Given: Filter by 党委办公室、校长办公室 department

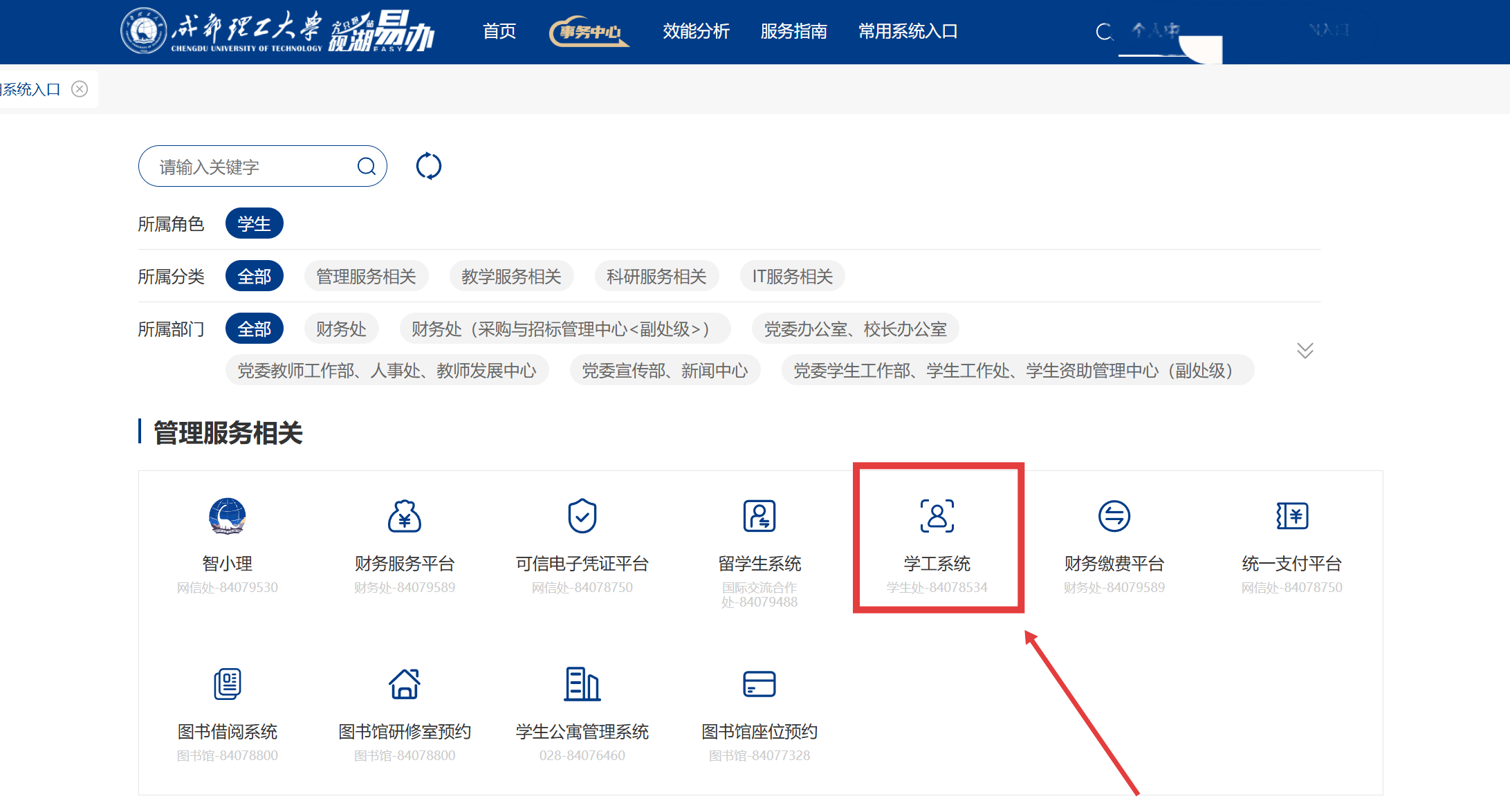Looking at the screenshot, I should tap(855, 329).
